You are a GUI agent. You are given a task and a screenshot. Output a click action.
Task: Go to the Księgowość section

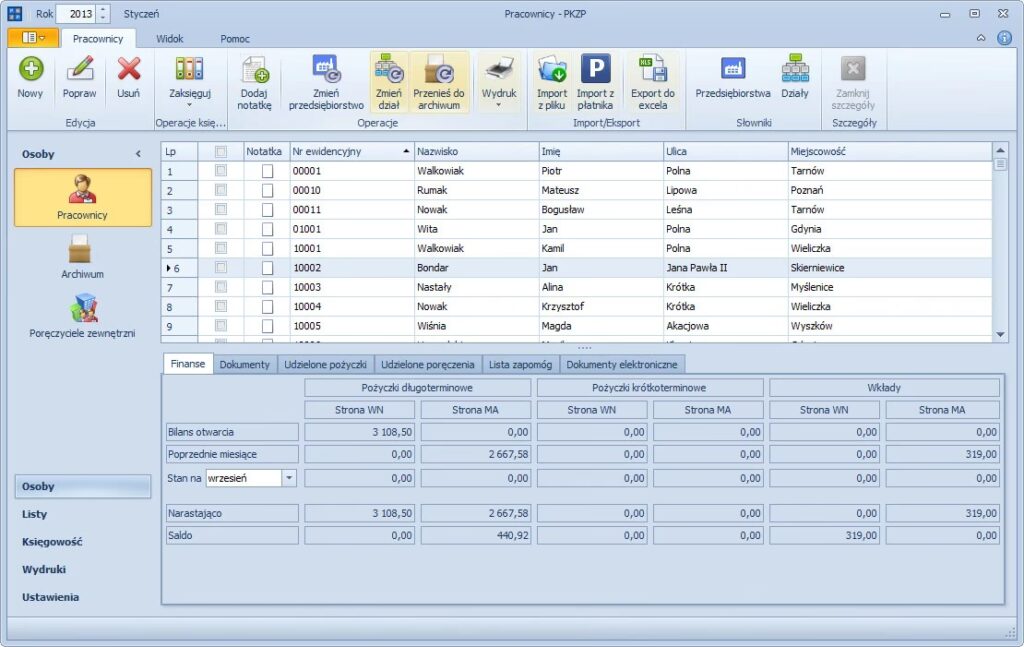tap(52, 542)
